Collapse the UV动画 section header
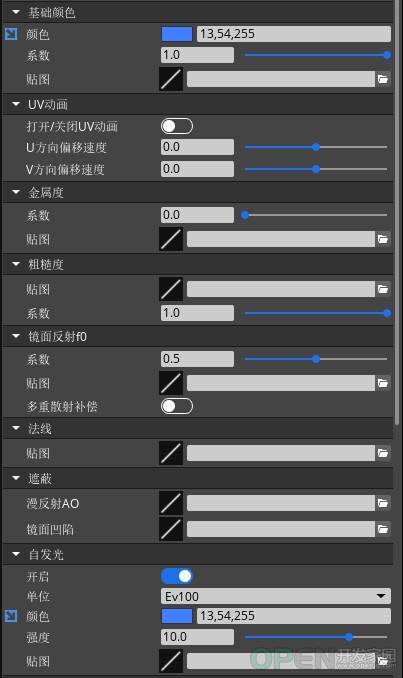The image size is (403, 678). tap(16, 104)
